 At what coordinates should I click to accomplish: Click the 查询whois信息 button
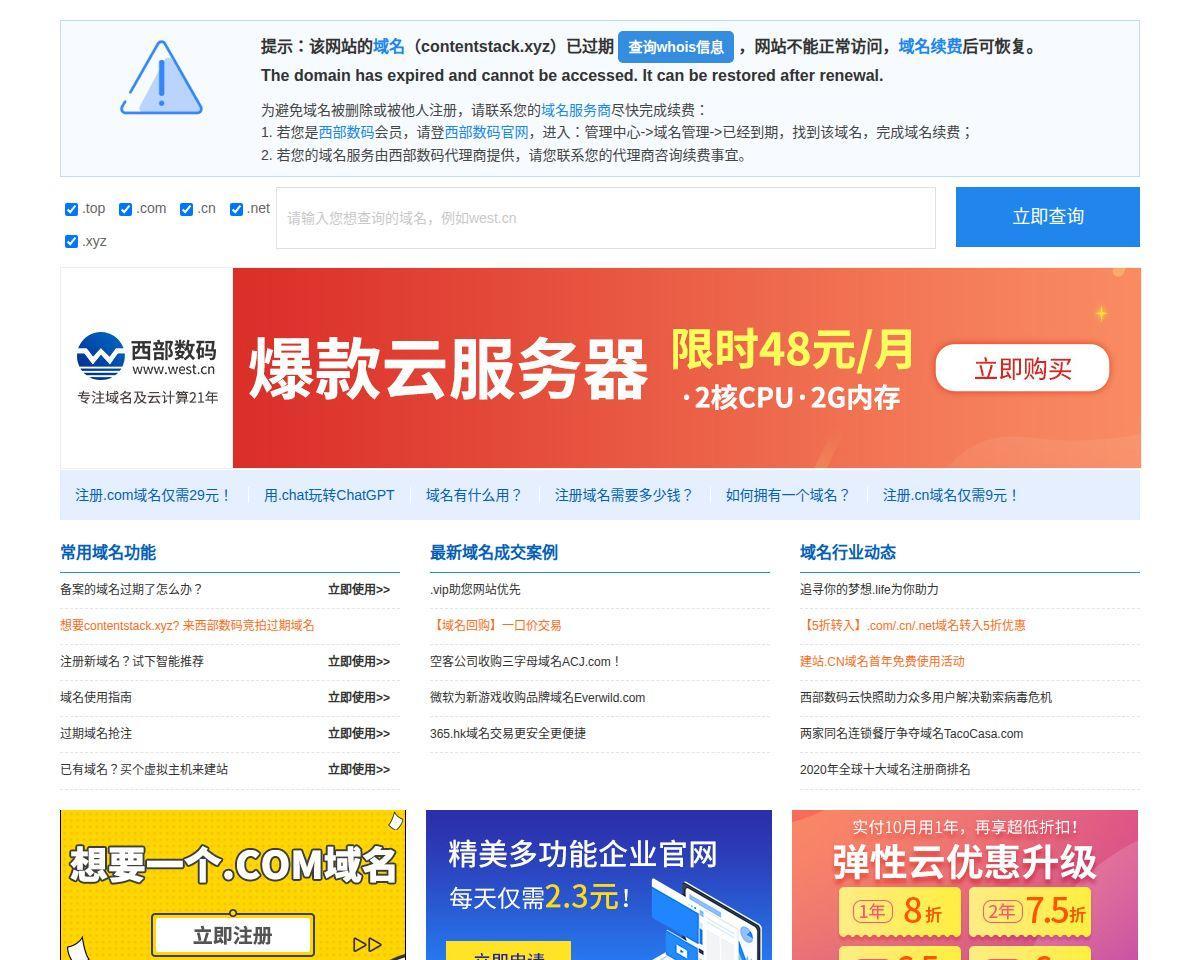pyautogui.click(x=676, y=47)
